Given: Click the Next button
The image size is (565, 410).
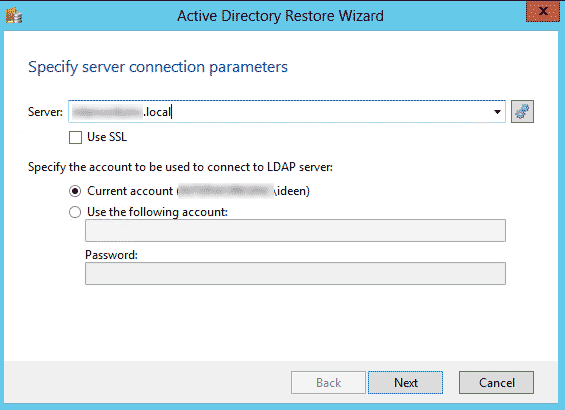Looking at the screenshot, I should point(405,383).
